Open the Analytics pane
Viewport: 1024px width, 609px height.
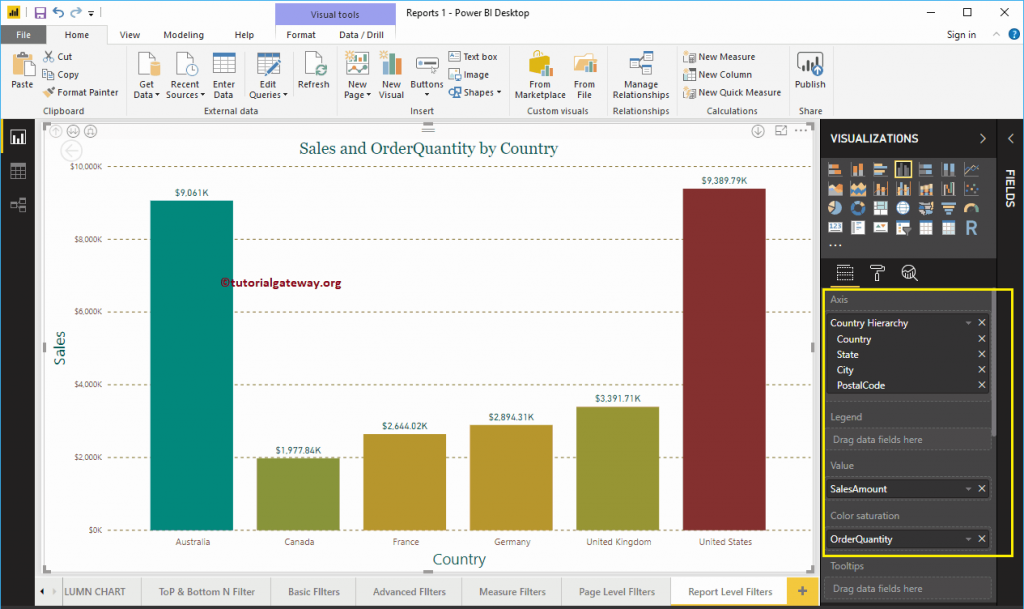(910, 272)
